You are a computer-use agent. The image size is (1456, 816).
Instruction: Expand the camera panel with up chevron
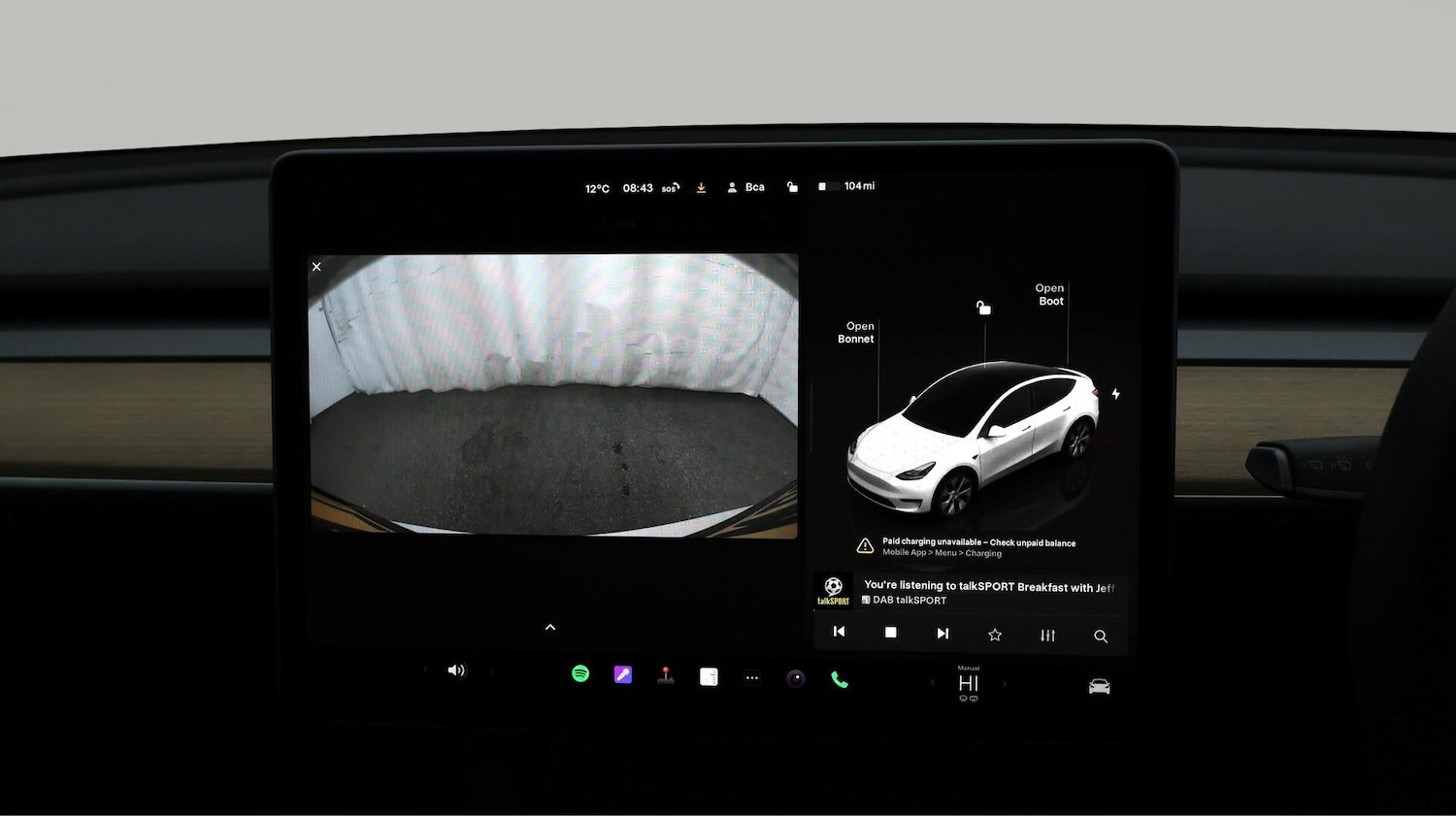point(550,628)
